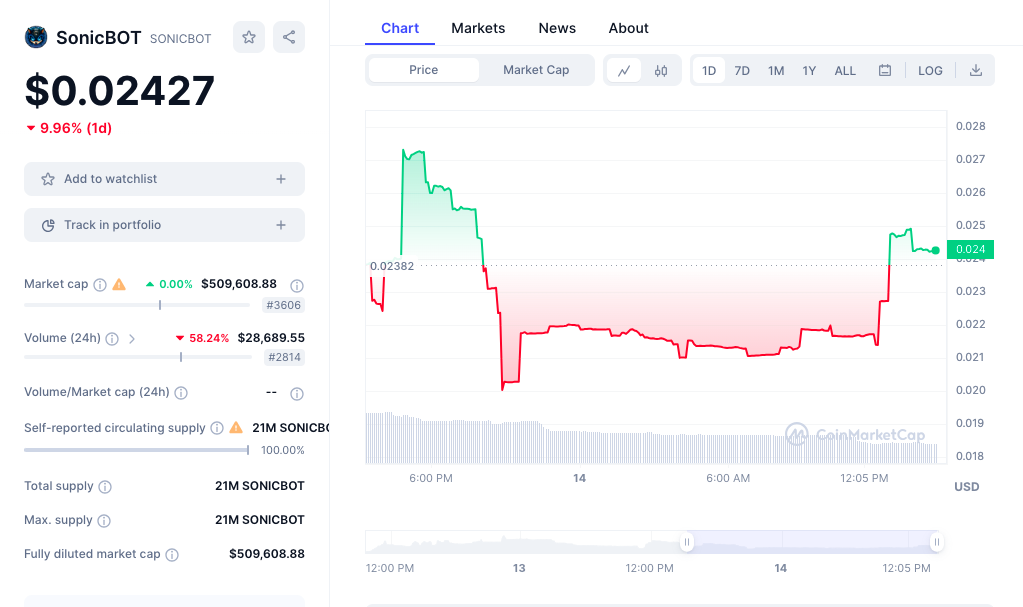Click the warning triangle next to Market cap

(119, 284)
